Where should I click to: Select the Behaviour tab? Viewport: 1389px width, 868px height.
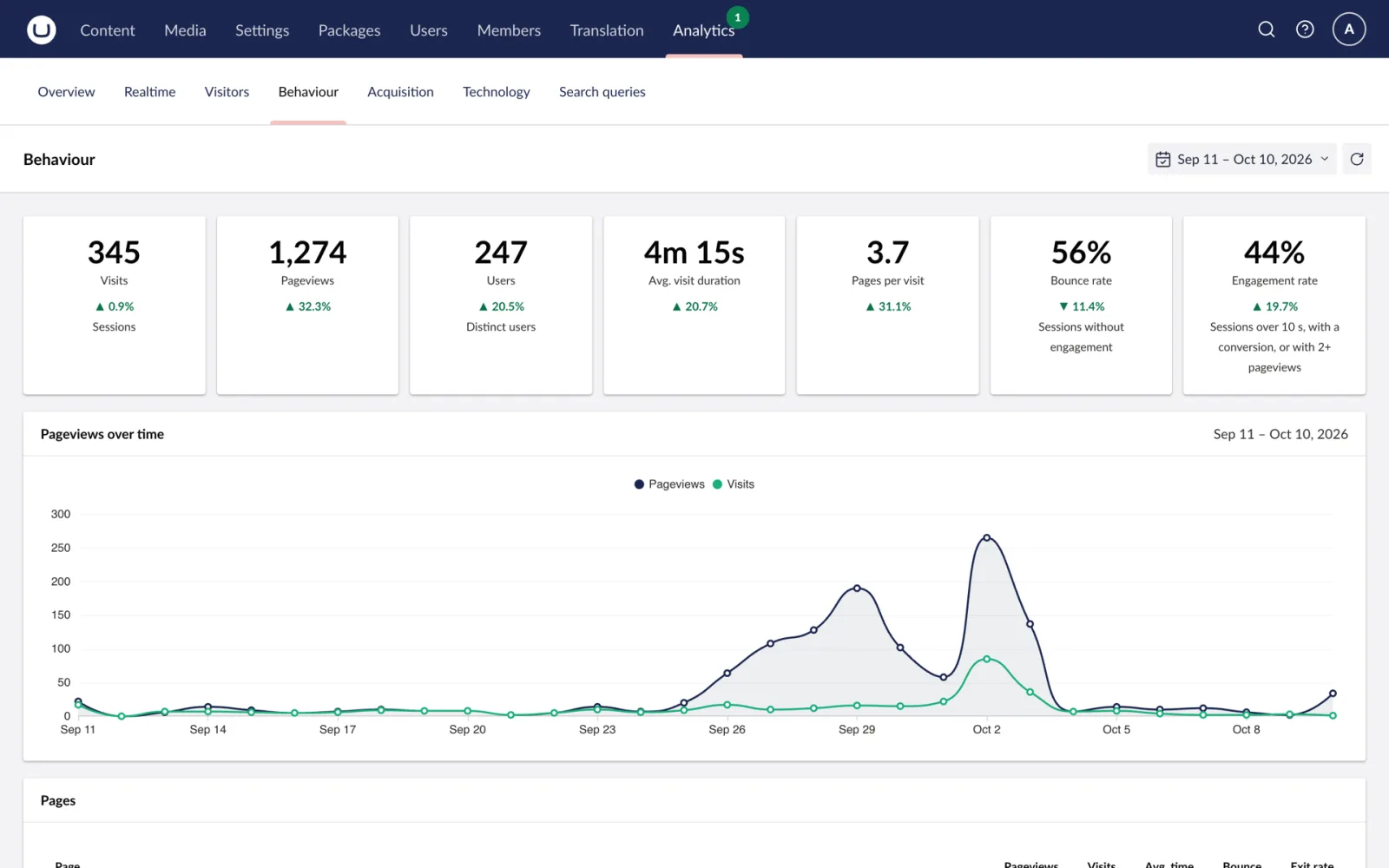coord(308,92)
